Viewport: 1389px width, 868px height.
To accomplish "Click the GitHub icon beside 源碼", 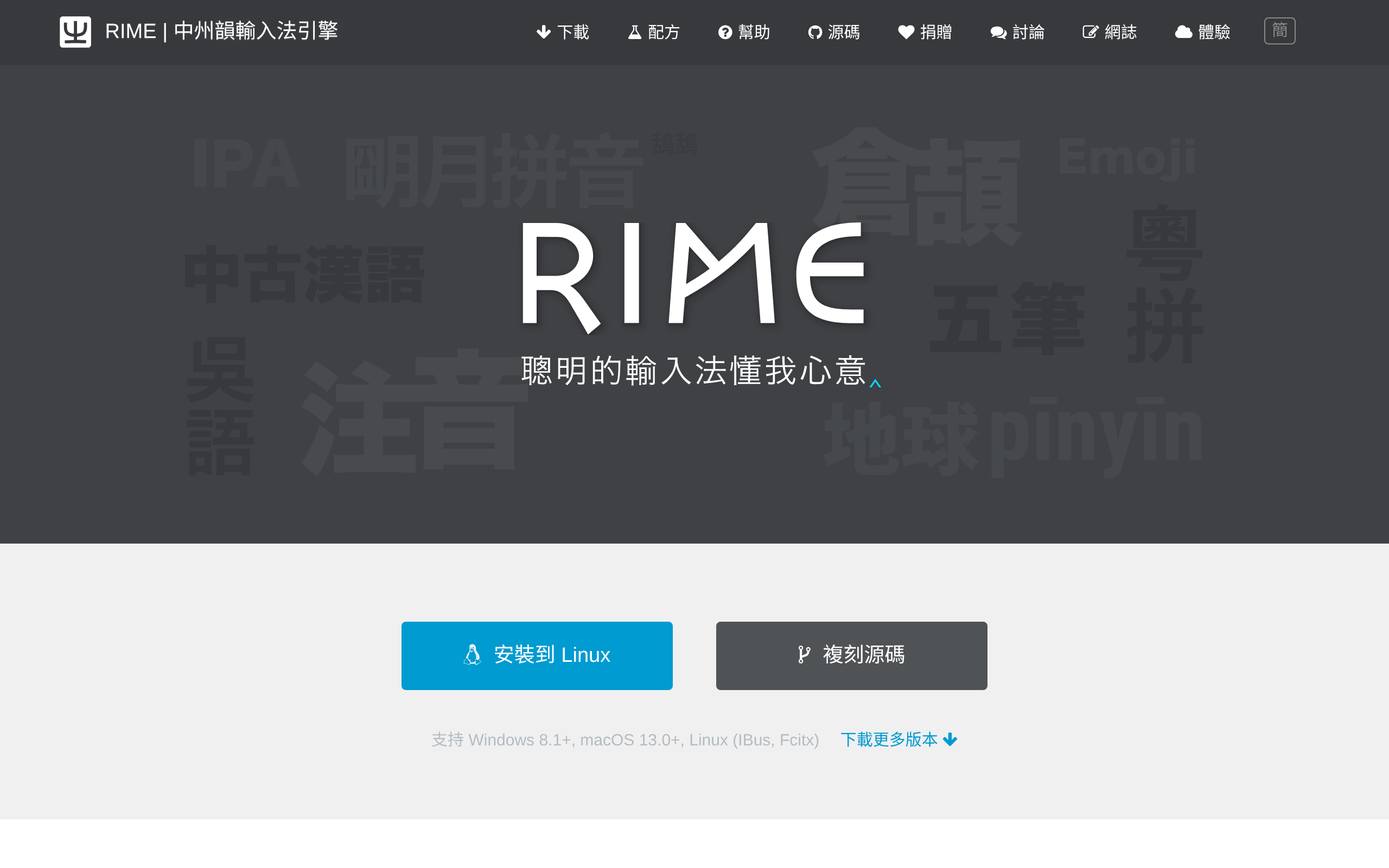I will pyautogui.click(x=815, y=32).
